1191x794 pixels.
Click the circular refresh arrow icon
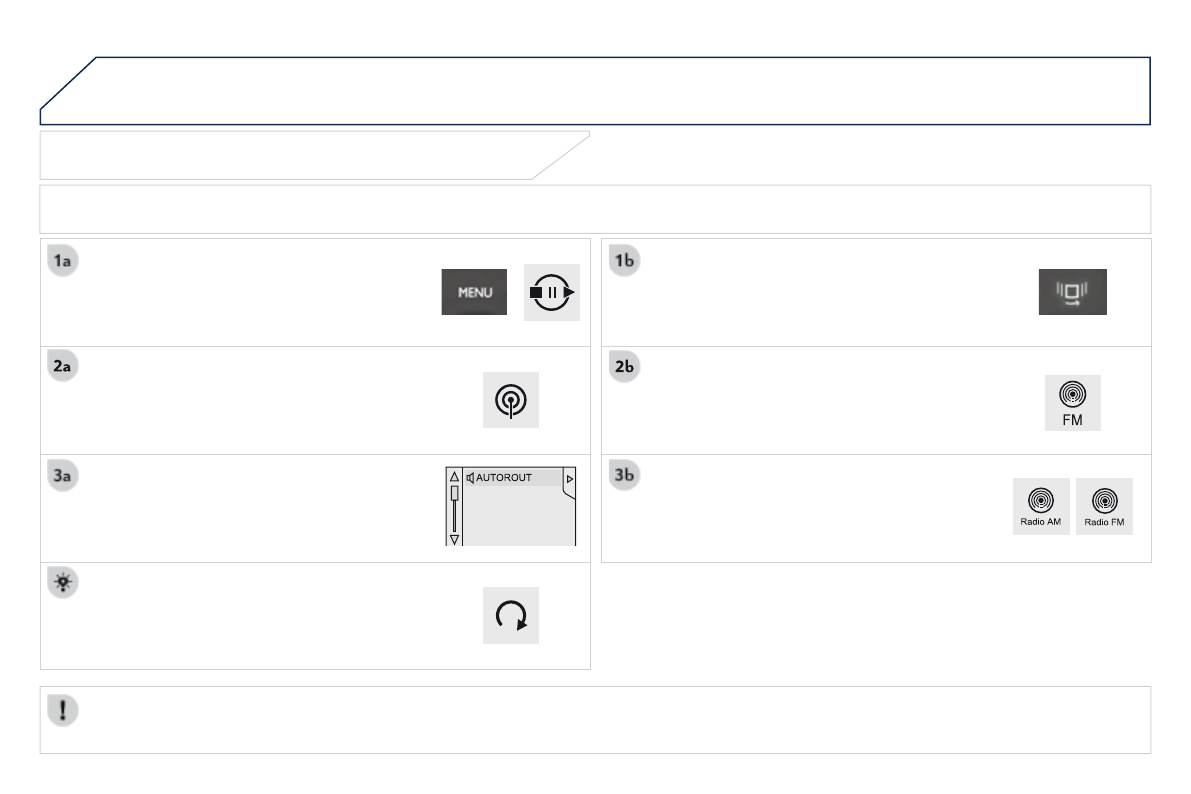[x=510, y=615]
